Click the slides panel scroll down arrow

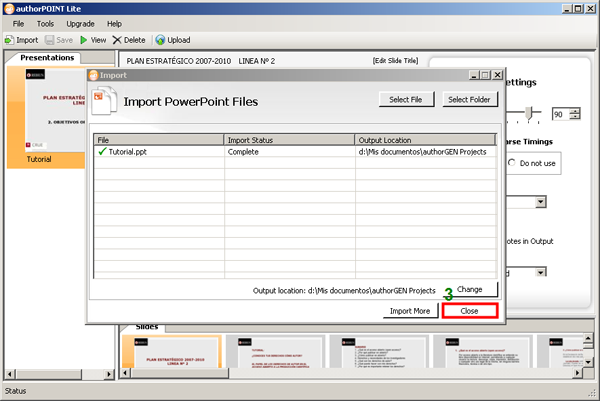click(589, 361)
